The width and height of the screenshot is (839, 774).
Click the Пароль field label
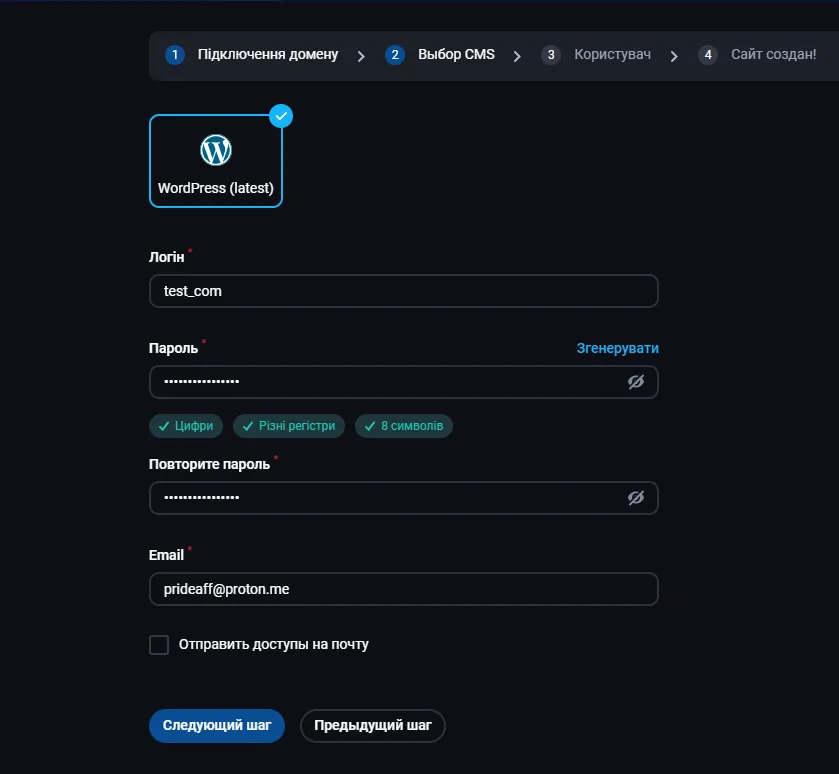(173, 348)
